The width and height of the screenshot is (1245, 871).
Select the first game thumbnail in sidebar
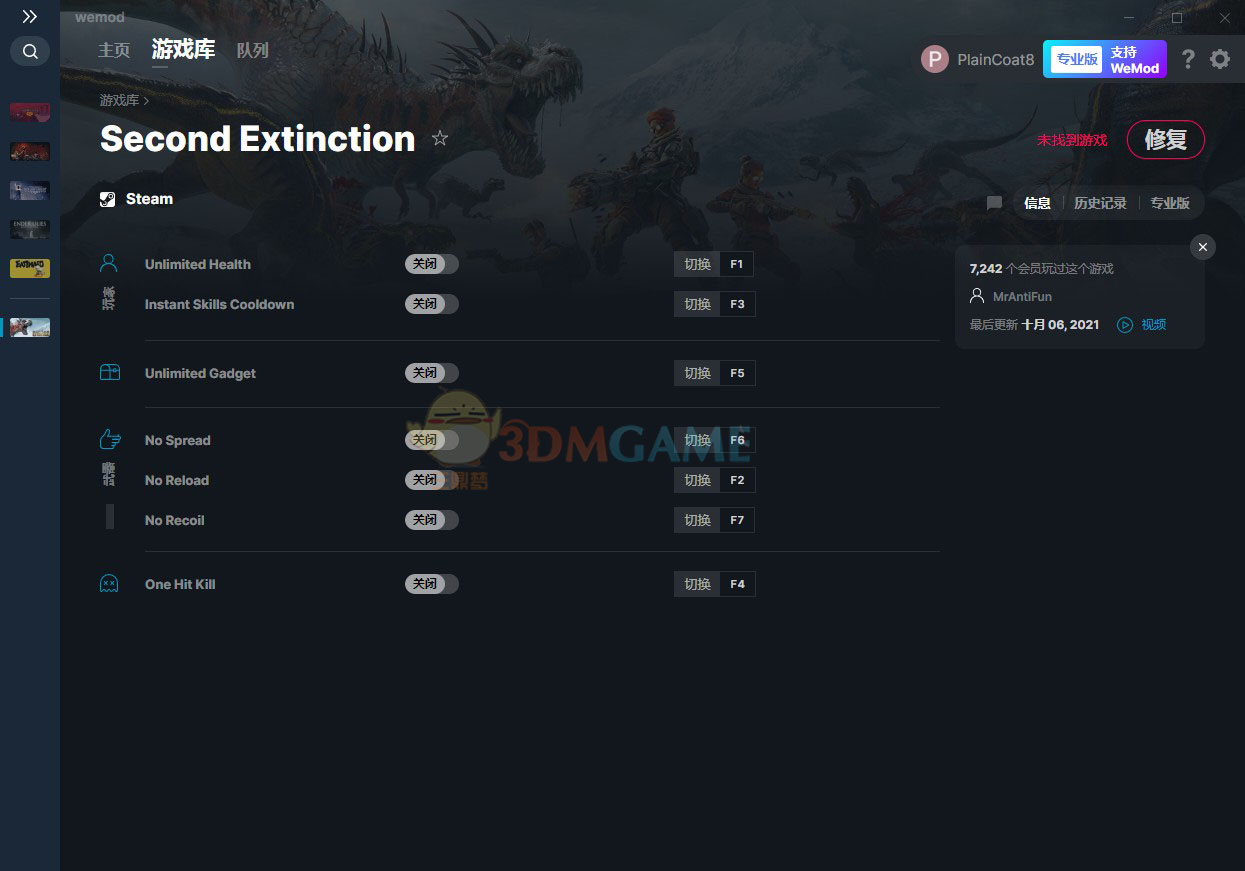pos(30,112)
